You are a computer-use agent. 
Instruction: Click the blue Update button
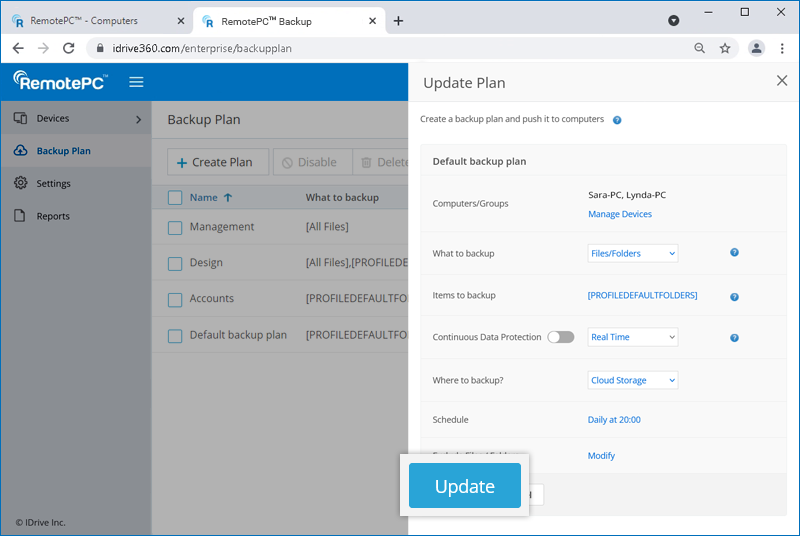click(465, 487)
